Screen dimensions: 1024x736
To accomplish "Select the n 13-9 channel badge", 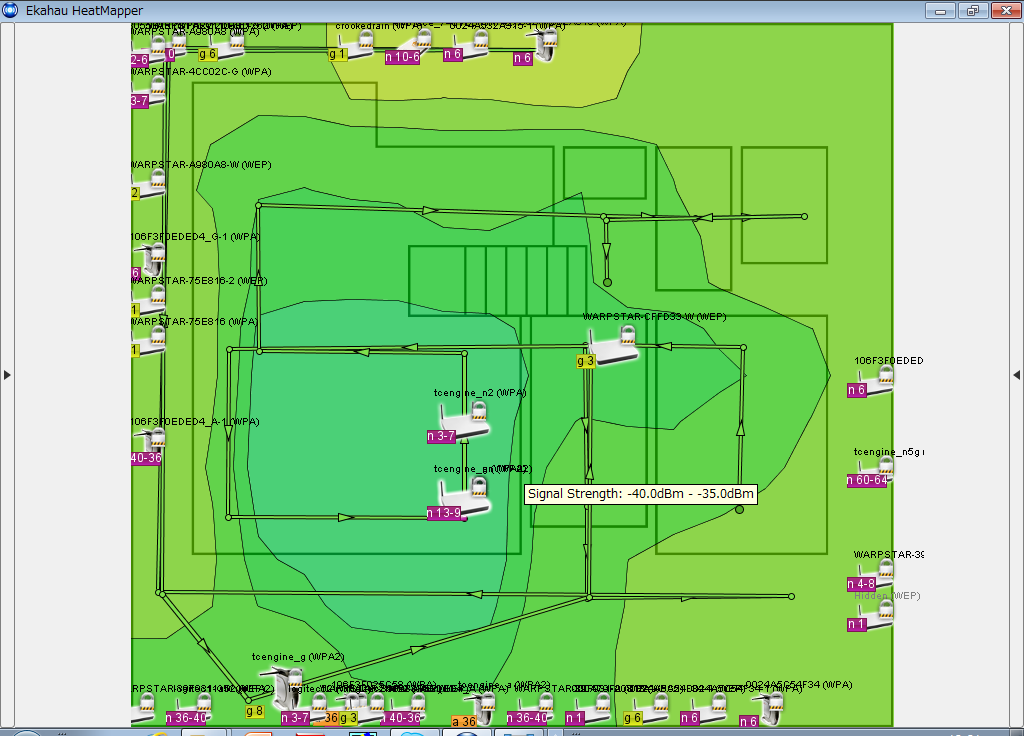I will point(444,513).
